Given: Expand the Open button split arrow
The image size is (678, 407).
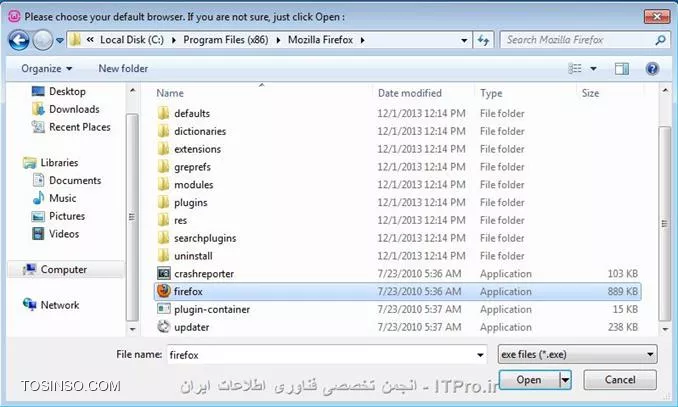Looking at the screenshot, I should (565, 380).
